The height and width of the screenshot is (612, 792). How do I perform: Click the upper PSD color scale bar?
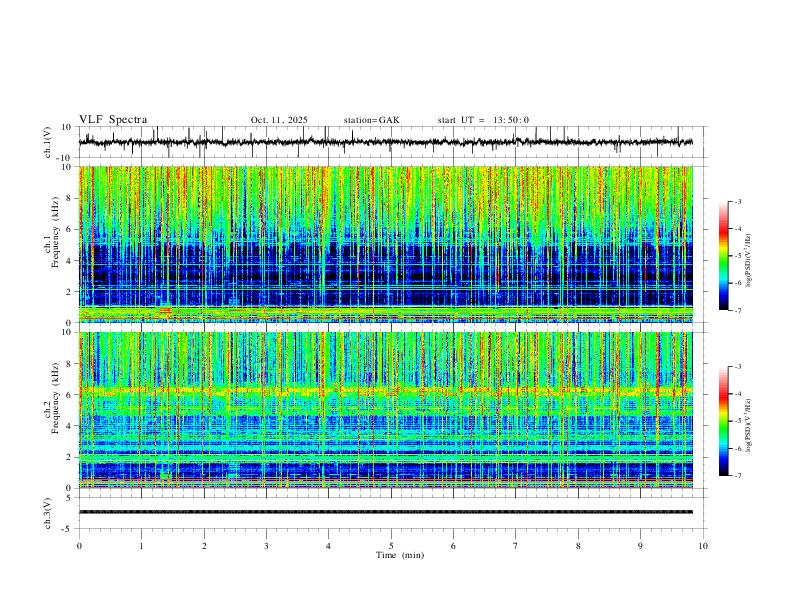723,255
